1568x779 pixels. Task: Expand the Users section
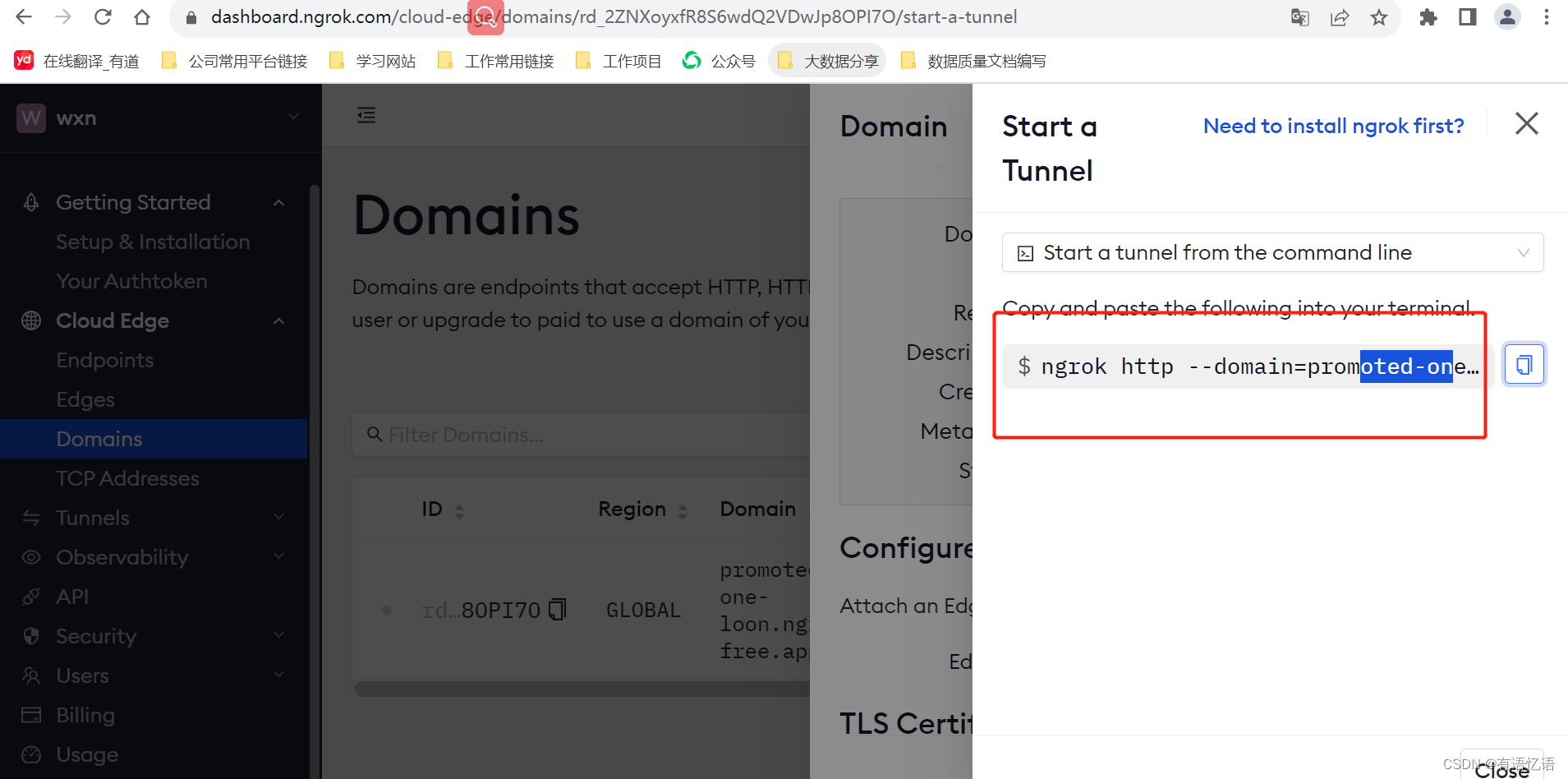tap(154, 675)
